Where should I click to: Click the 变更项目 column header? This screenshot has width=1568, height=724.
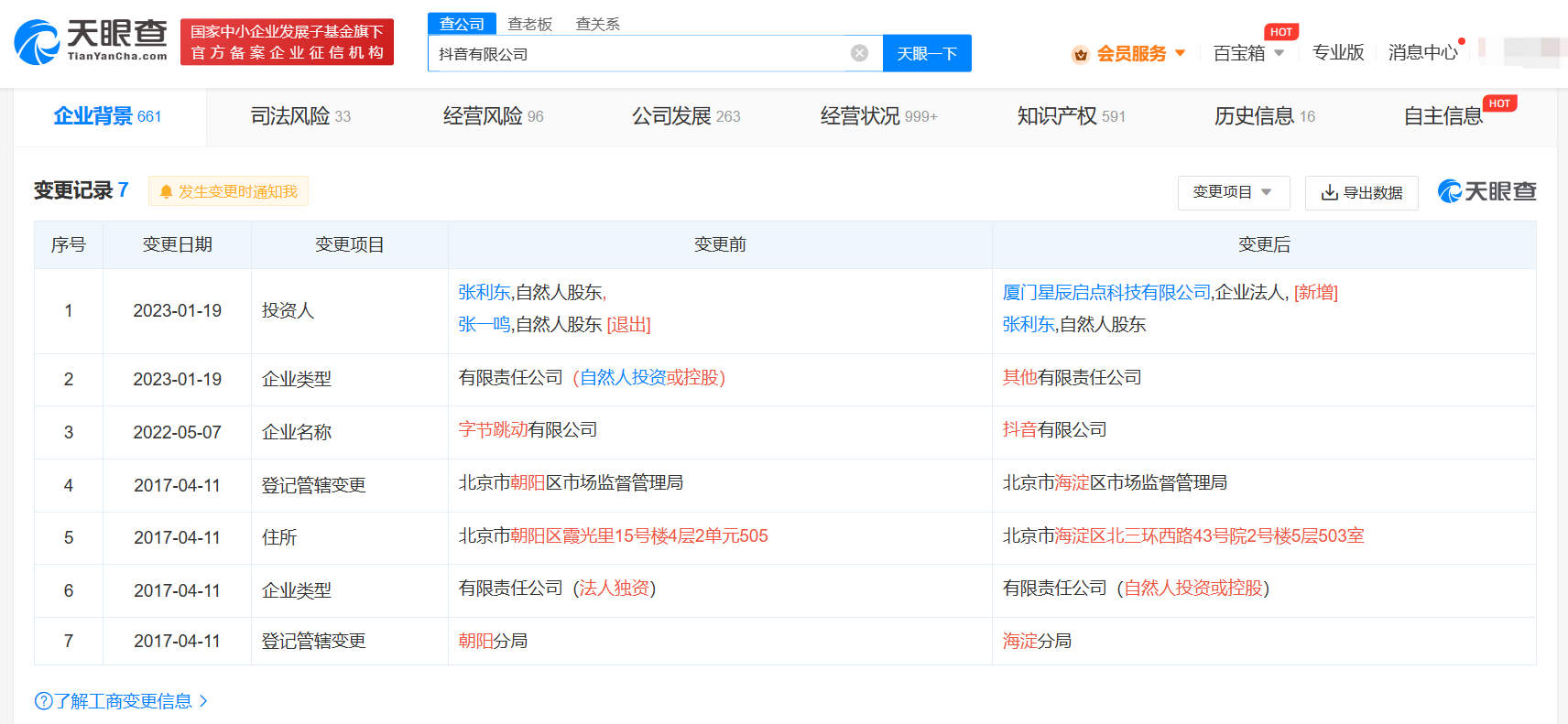(x=349, y=244)
